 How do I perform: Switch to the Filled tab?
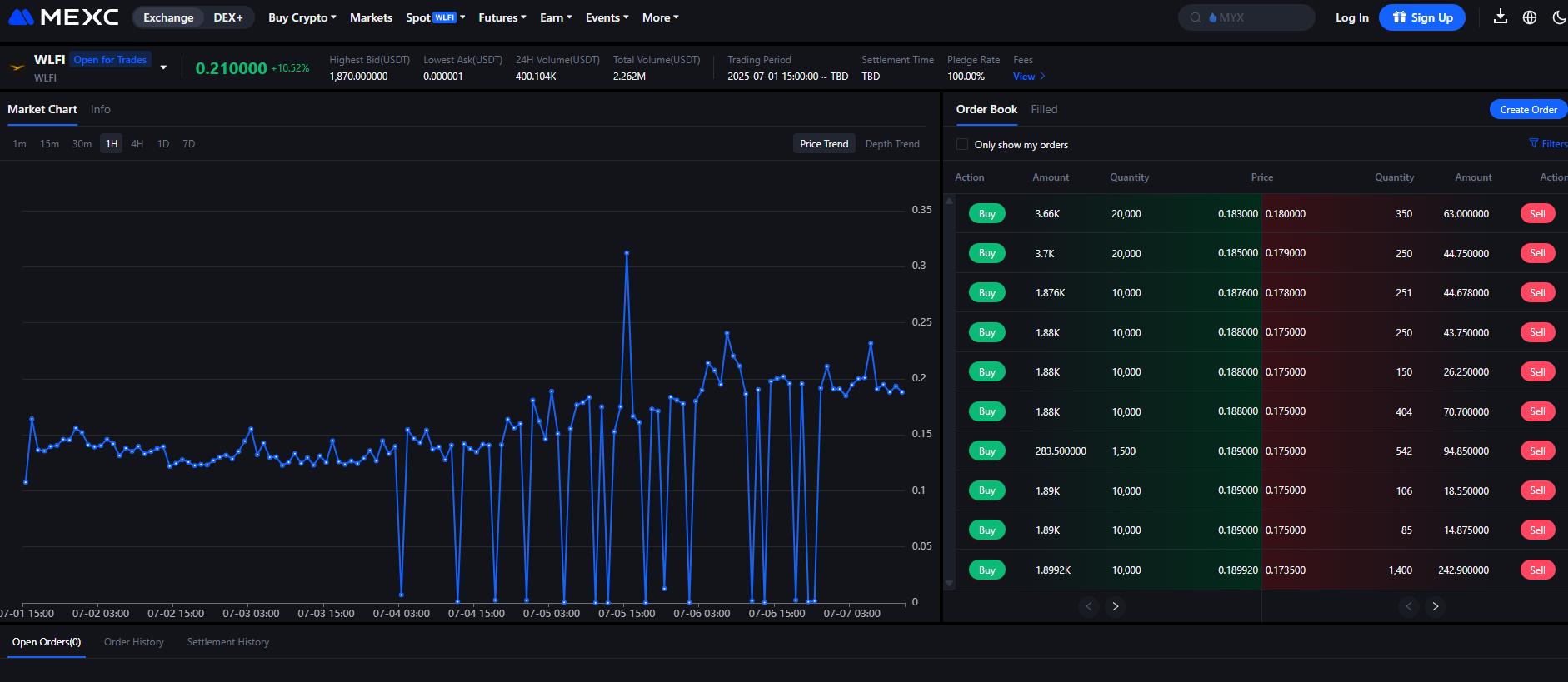(1044, 109)
